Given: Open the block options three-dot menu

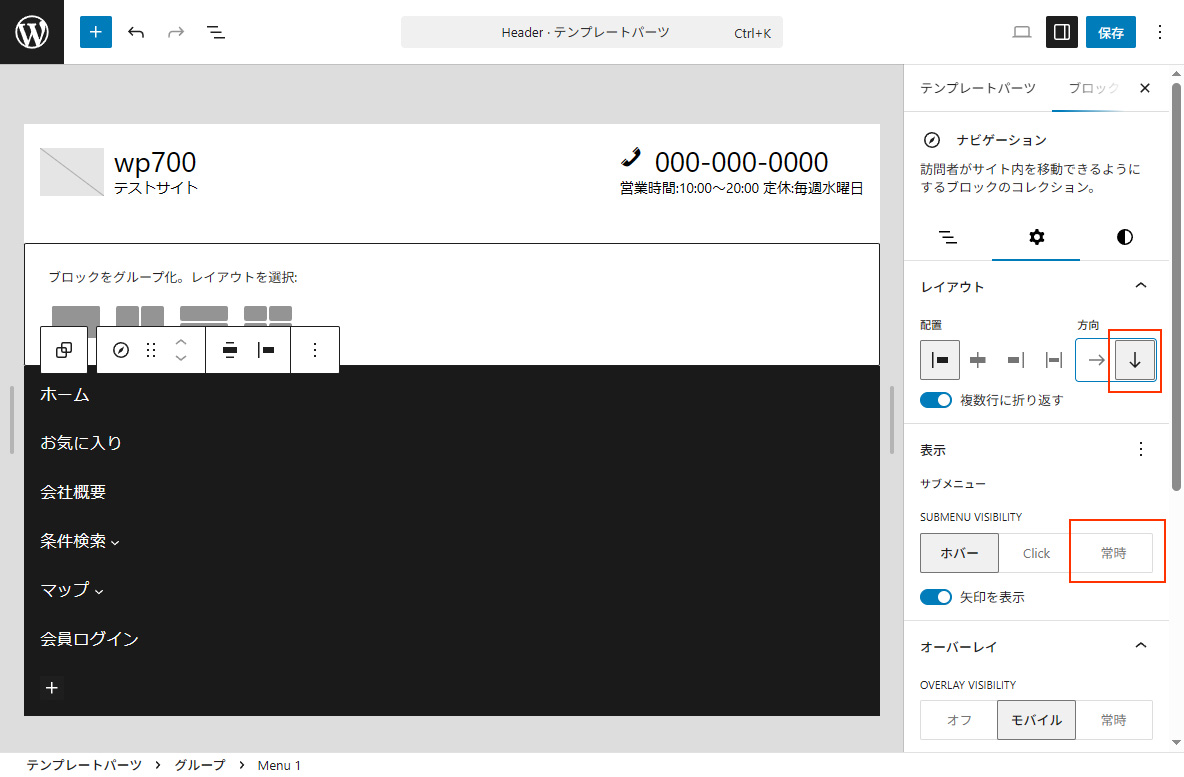Looking at the screenshot, I should pyautogui.click(x=315, y=349).
